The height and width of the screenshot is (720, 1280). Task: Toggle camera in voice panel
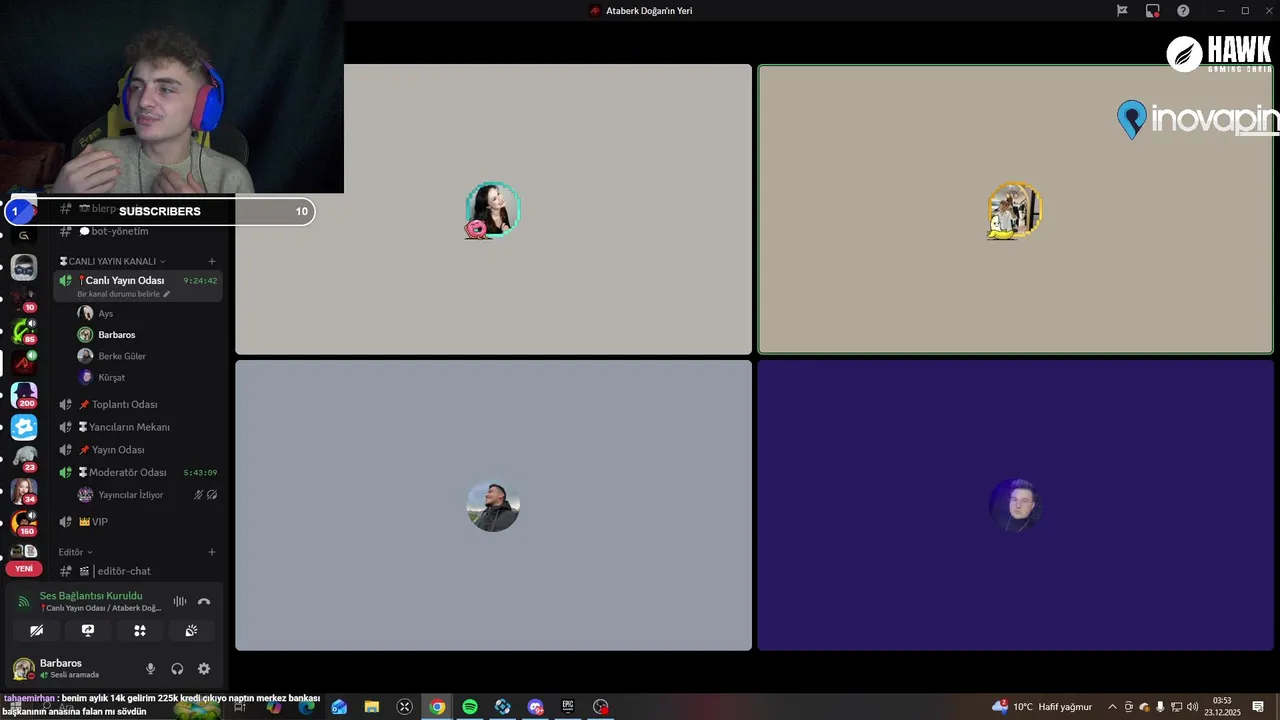pyautogui.click(x=36, y=630)
